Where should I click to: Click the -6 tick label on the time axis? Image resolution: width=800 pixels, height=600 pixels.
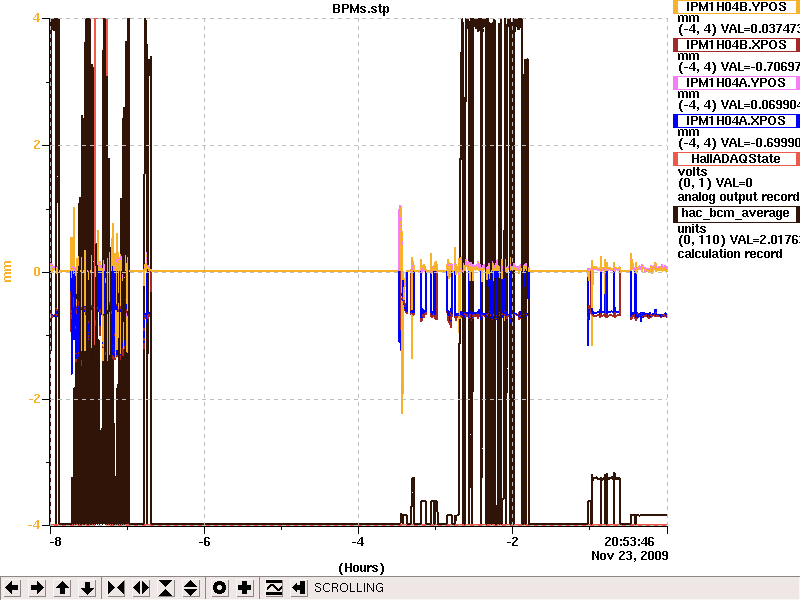pos(204,541)
